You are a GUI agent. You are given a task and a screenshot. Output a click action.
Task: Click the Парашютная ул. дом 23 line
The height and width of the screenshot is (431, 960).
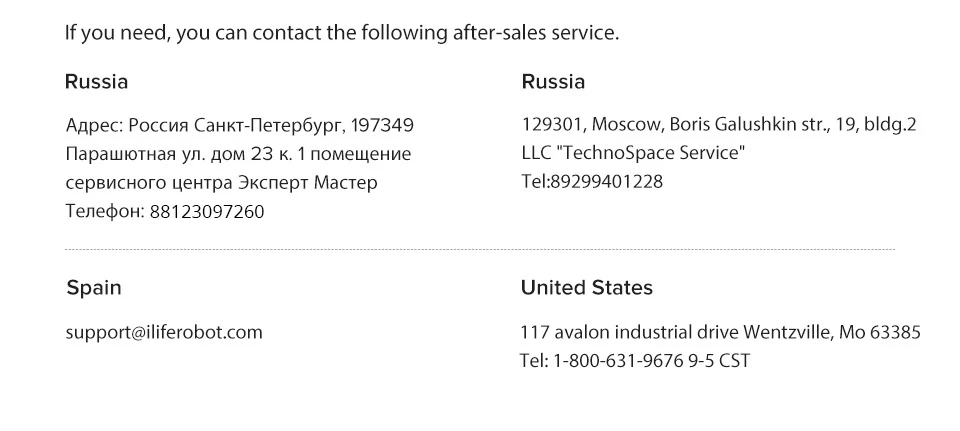(237, 155)
